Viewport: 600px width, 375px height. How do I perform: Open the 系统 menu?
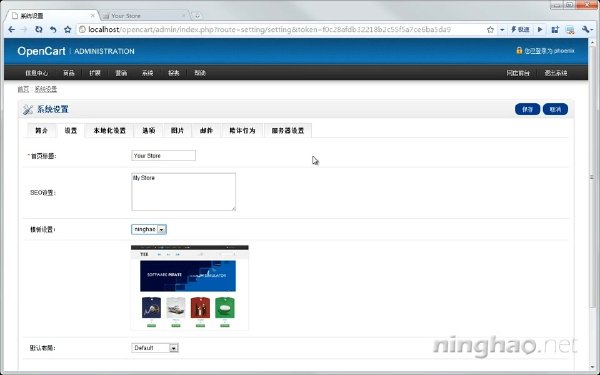[147, 73]
